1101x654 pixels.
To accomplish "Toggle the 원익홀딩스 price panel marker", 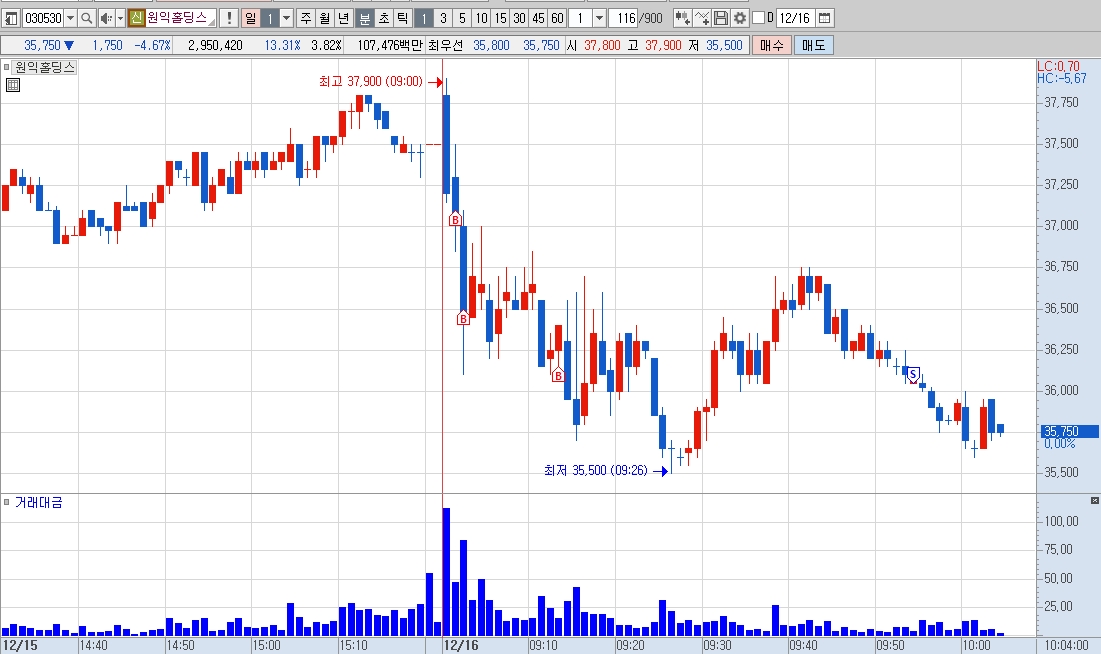I will pos(6,67).
